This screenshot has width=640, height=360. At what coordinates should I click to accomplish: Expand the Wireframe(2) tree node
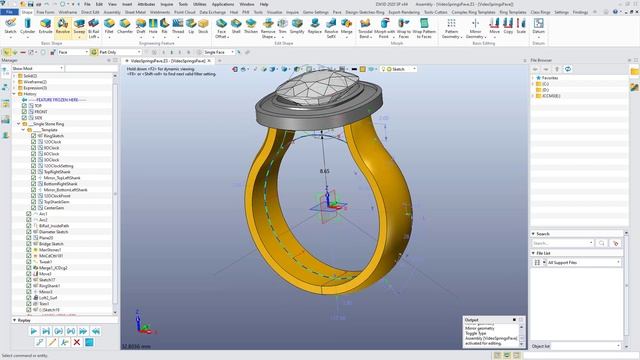(x=14, y=82)
